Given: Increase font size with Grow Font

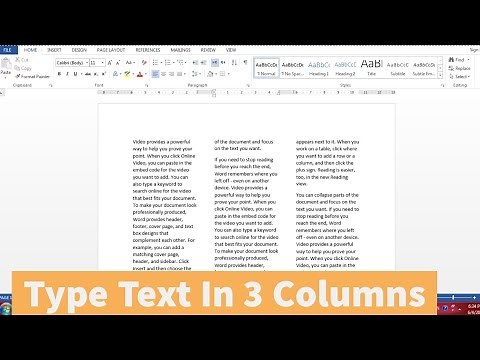Looking at the screenshot, I should pyautogui.click(x=110, y=63).
